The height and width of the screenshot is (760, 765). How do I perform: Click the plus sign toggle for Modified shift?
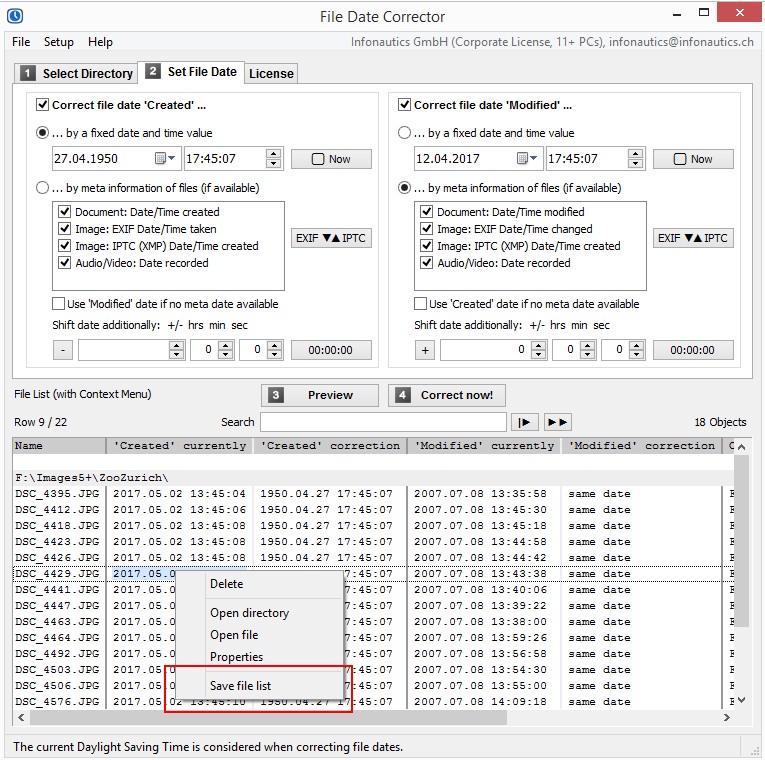425,350
